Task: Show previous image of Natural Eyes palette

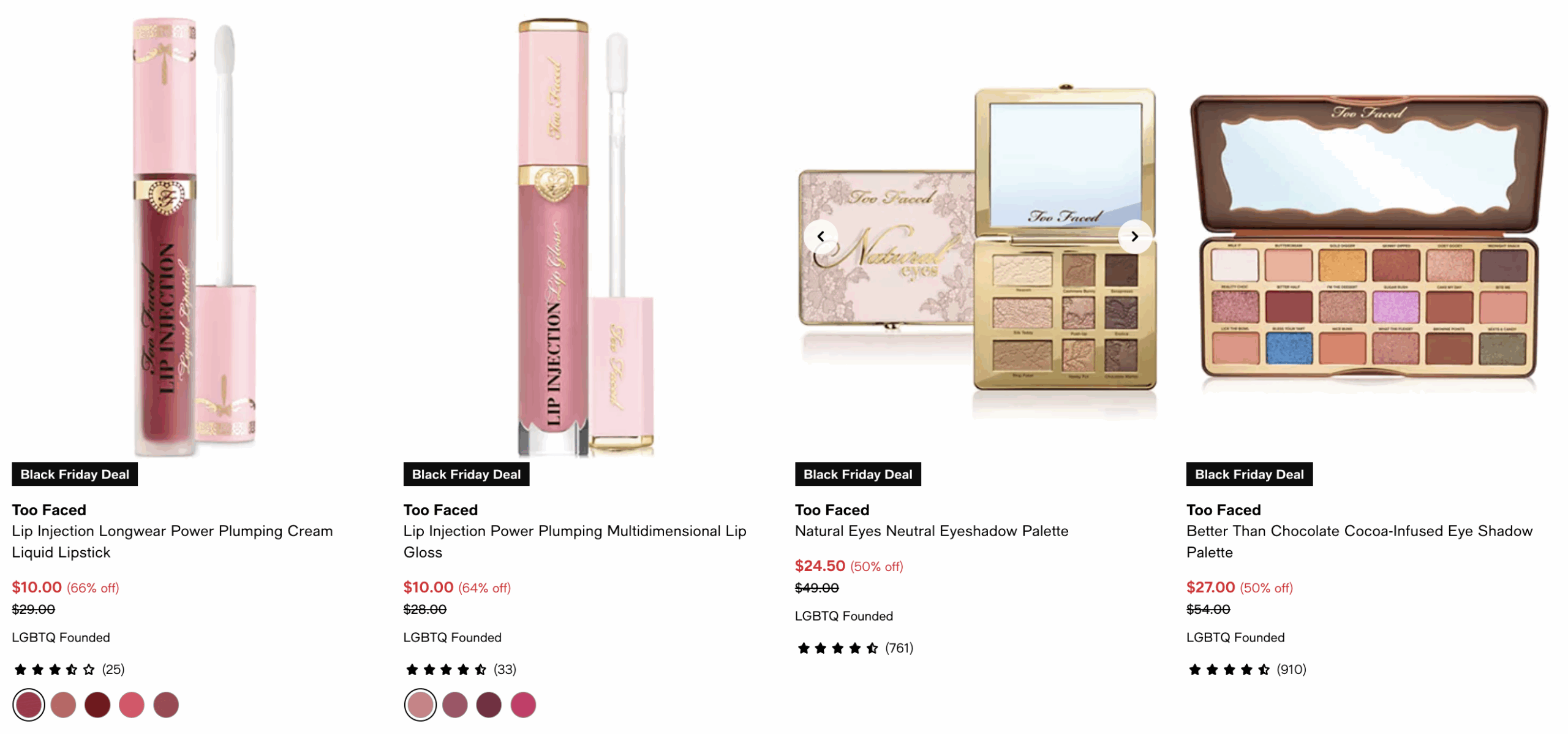Action: point(820,236)
